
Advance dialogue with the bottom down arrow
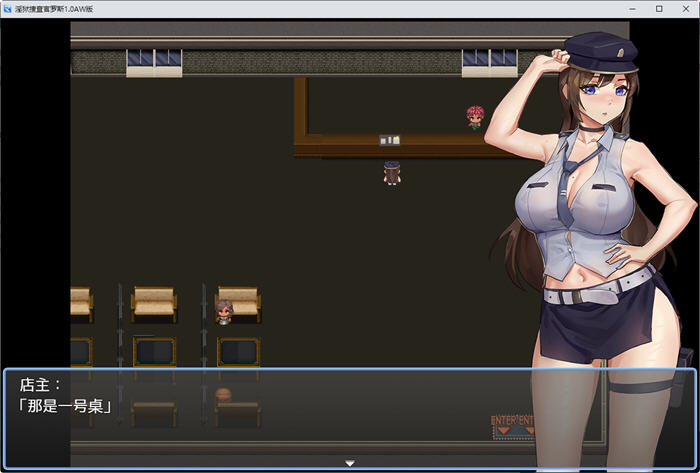(349, 463)
